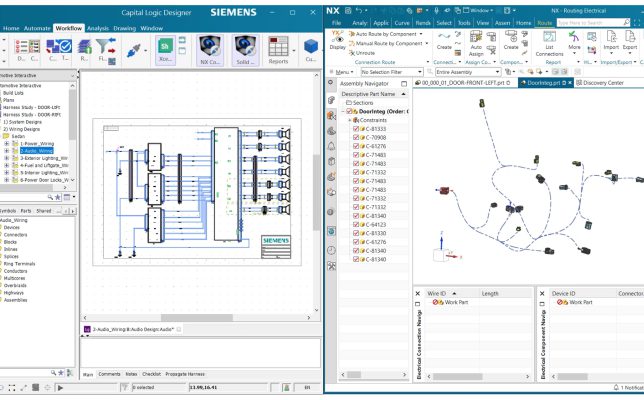The image size is (644, 400).
Task: Expand Auto Route by Component dropdown arrow
Action: 421,34
